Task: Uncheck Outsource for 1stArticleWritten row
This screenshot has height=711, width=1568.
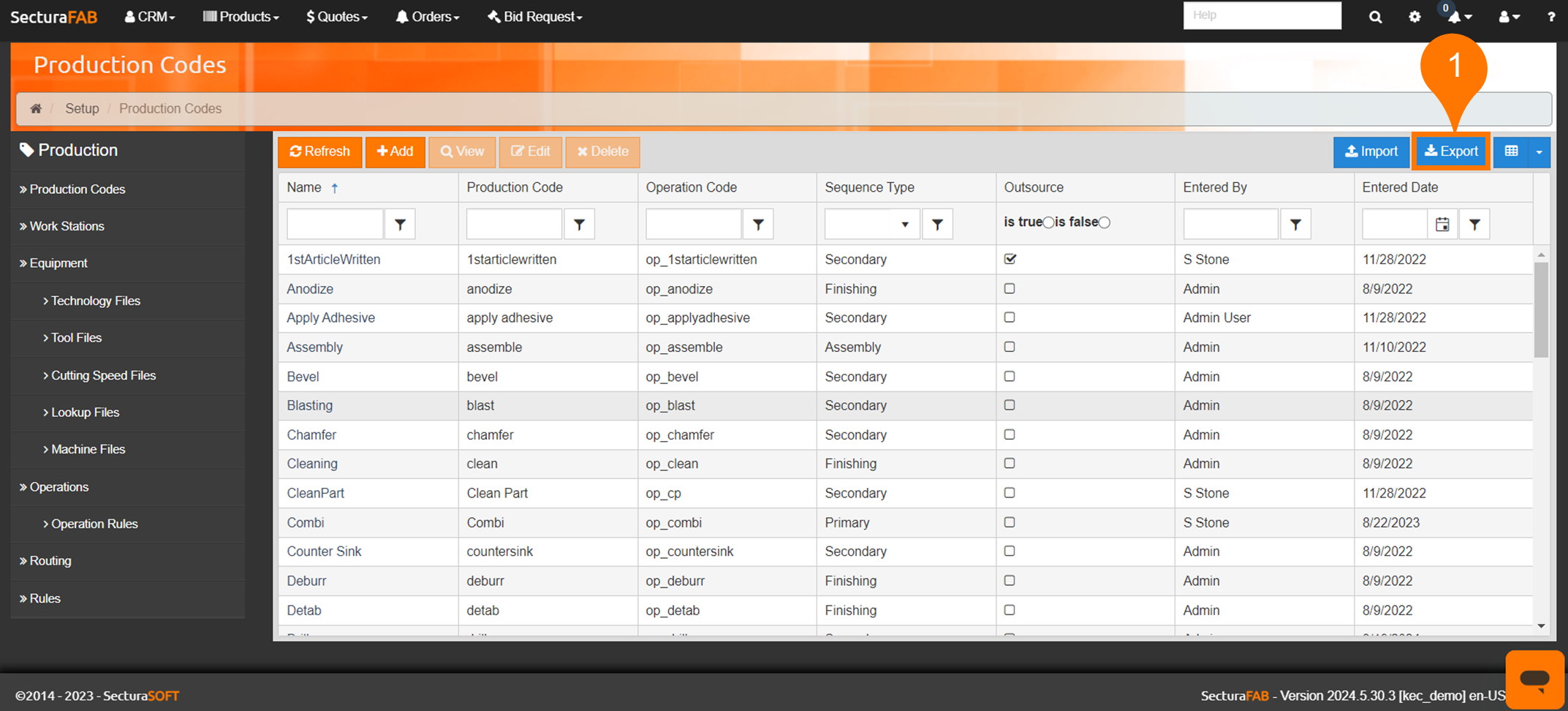Action: (x=1010, y=259)
